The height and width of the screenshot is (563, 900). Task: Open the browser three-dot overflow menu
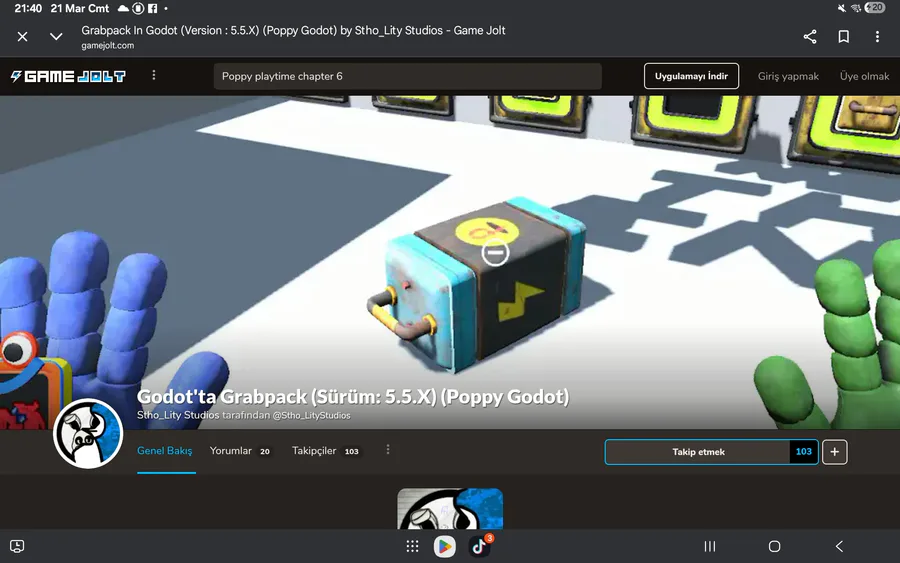click(877, 37)
